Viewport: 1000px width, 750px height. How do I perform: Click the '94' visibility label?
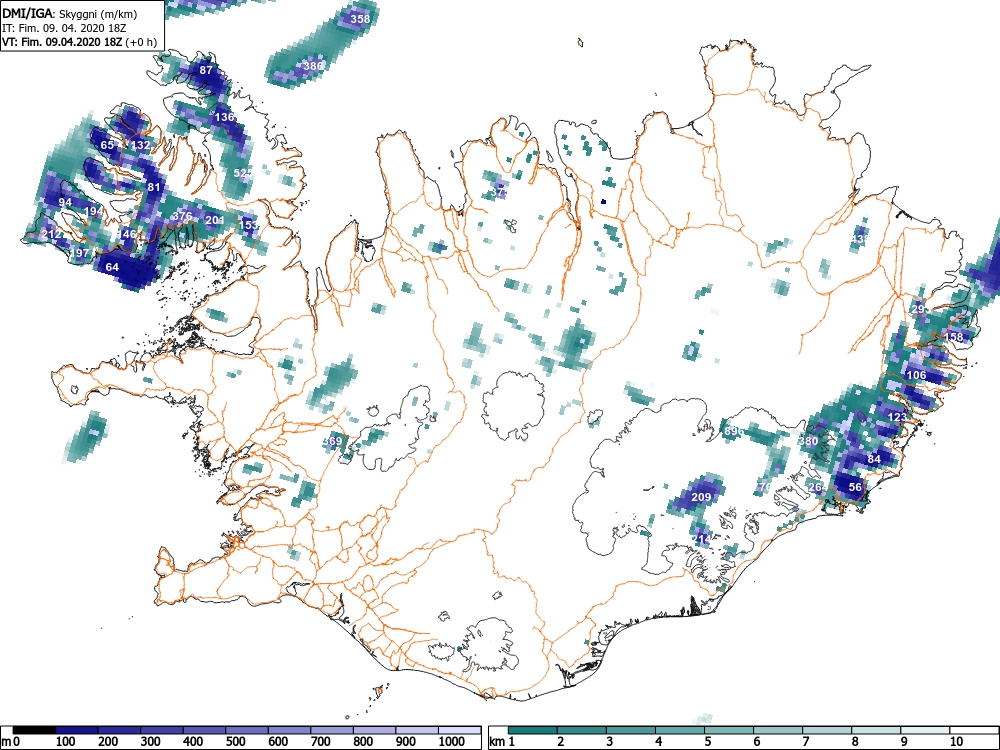65,202
